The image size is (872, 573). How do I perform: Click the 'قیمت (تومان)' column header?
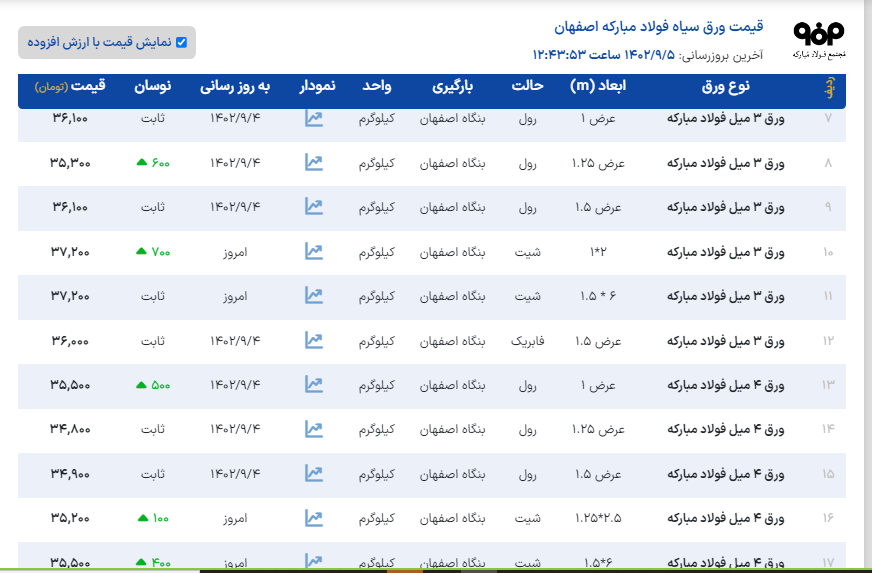click(x=70, y=87)
